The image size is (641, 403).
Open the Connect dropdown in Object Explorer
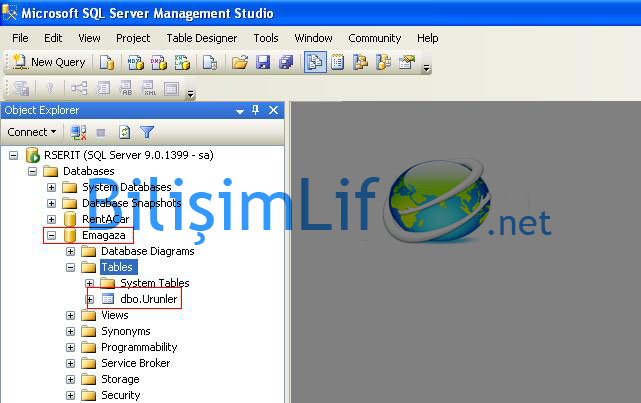pyautogui.click(x=31, y=132)
